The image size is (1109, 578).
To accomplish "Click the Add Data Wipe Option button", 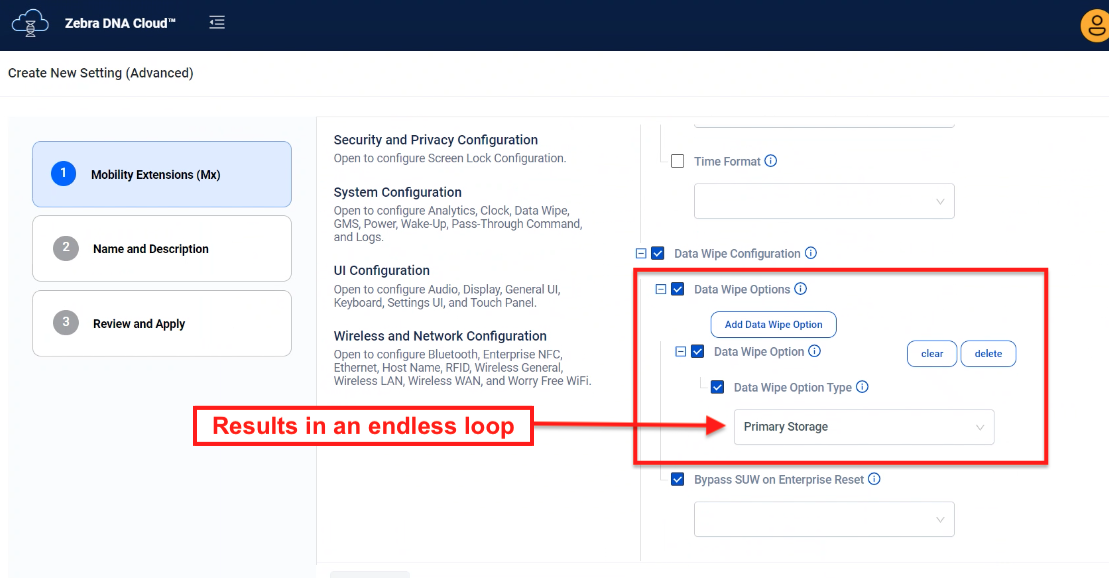I will 773,325.
